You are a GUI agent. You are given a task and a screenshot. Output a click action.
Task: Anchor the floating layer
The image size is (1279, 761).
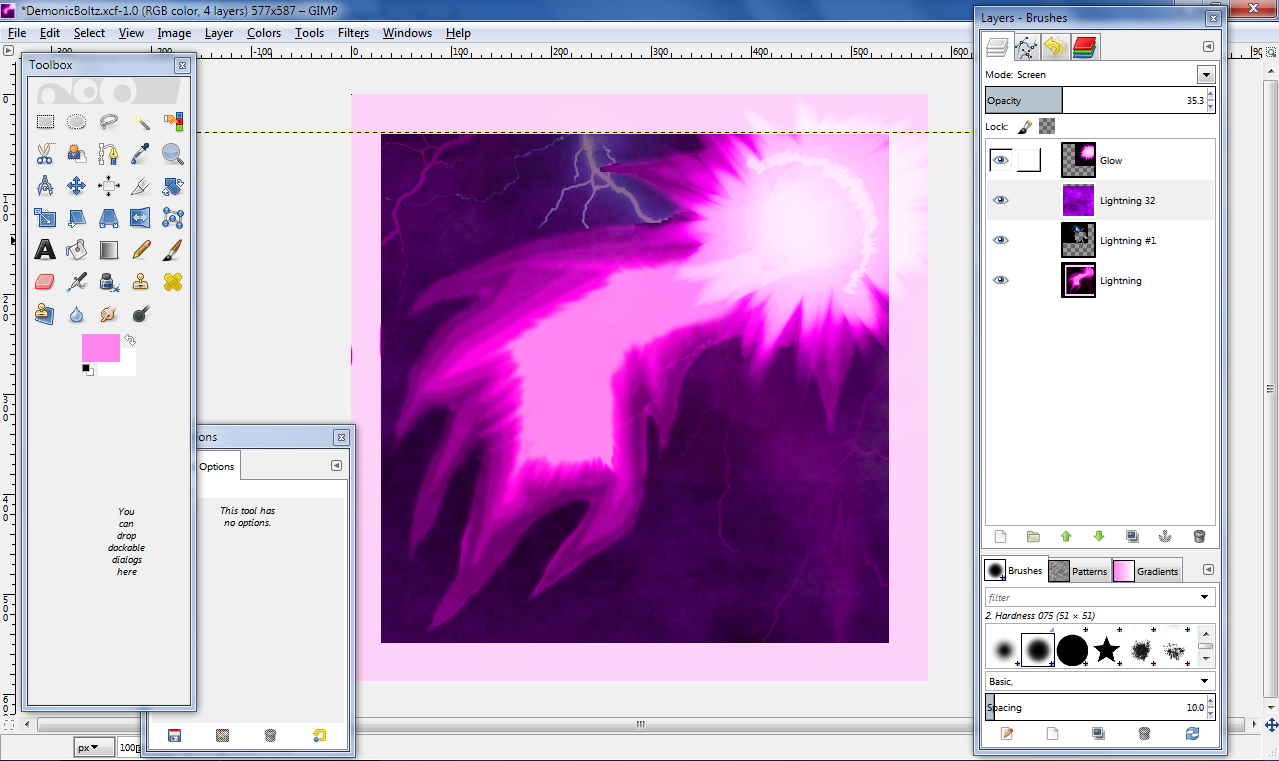point(1165,537)
